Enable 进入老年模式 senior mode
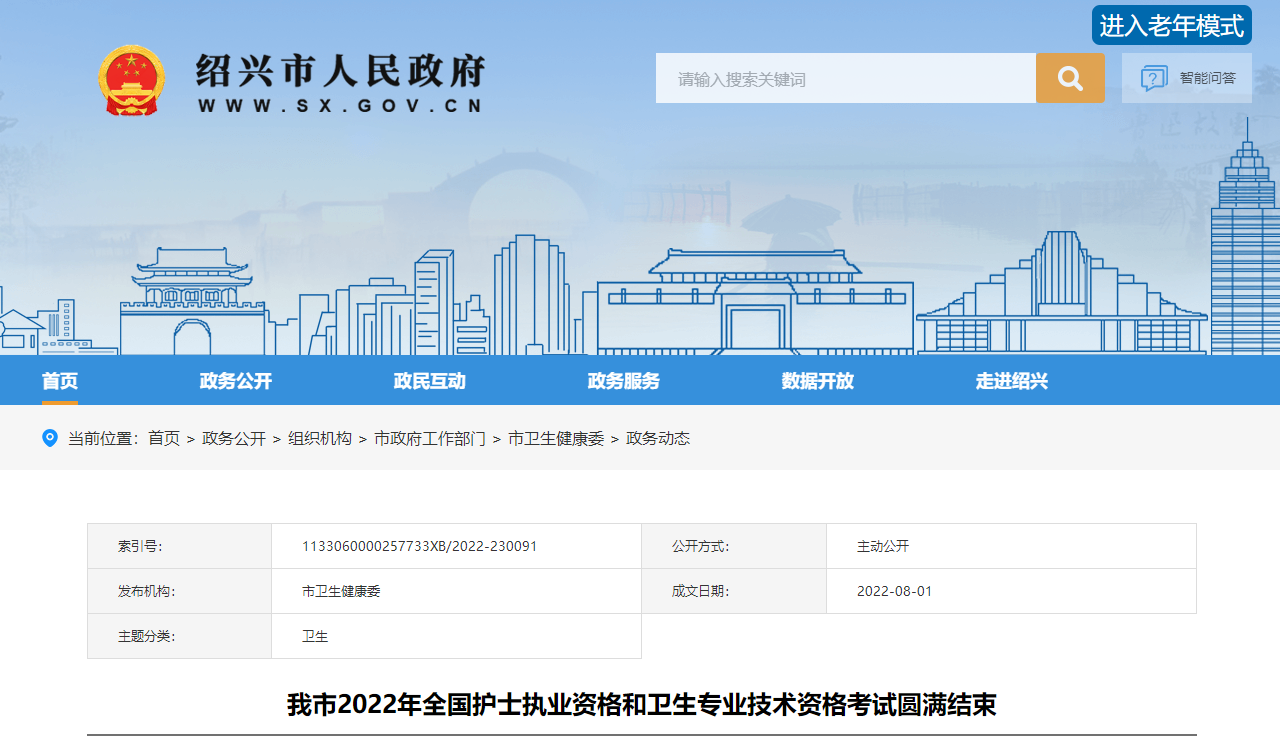1280x741 pixels. (1171, 26)
